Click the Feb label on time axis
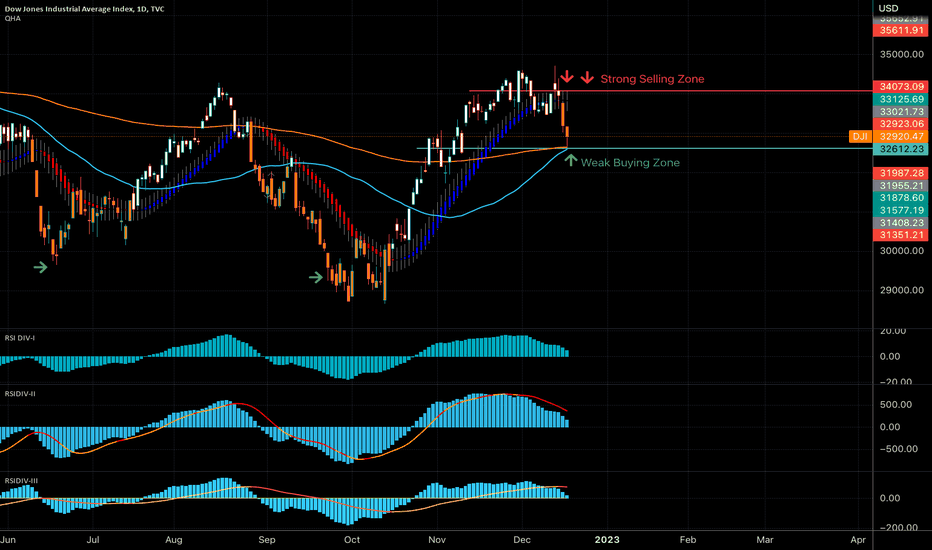The image size is (932, 550). tap(688, 540)
